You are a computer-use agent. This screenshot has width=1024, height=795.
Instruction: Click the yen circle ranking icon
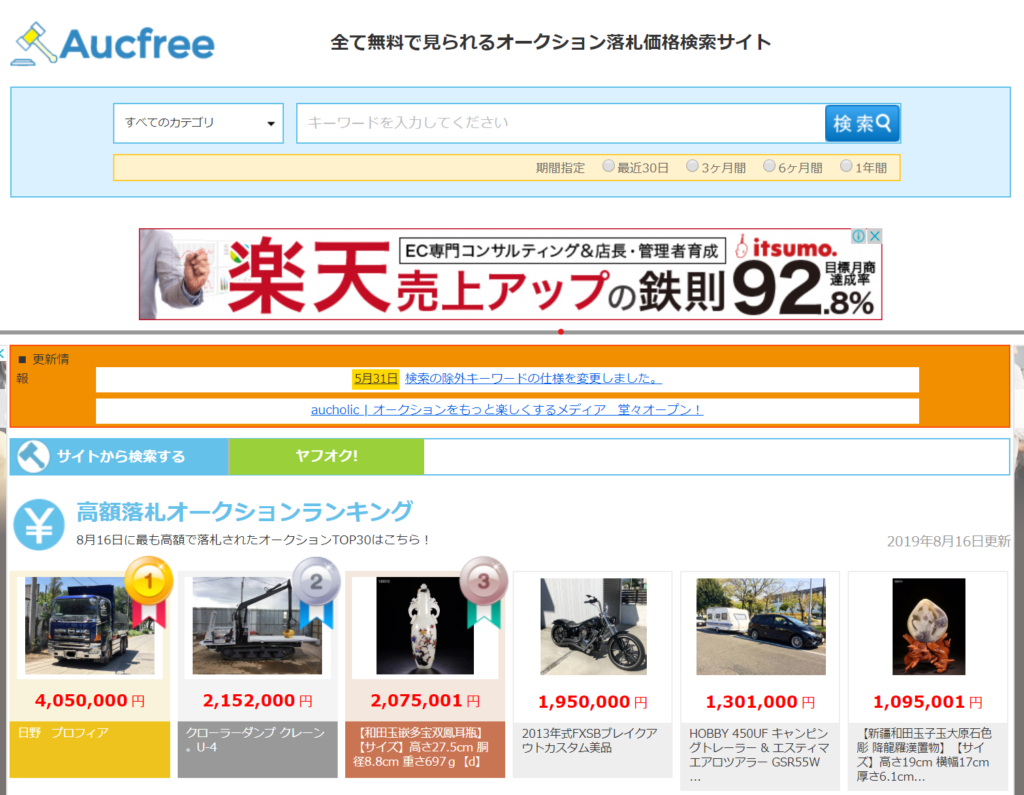[39, 525]
